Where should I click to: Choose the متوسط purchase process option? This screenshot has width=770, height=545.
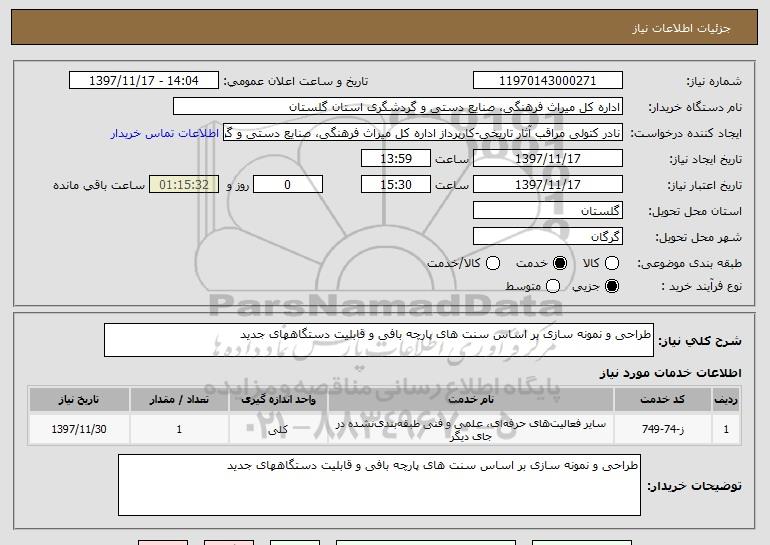tap(553, 286)
